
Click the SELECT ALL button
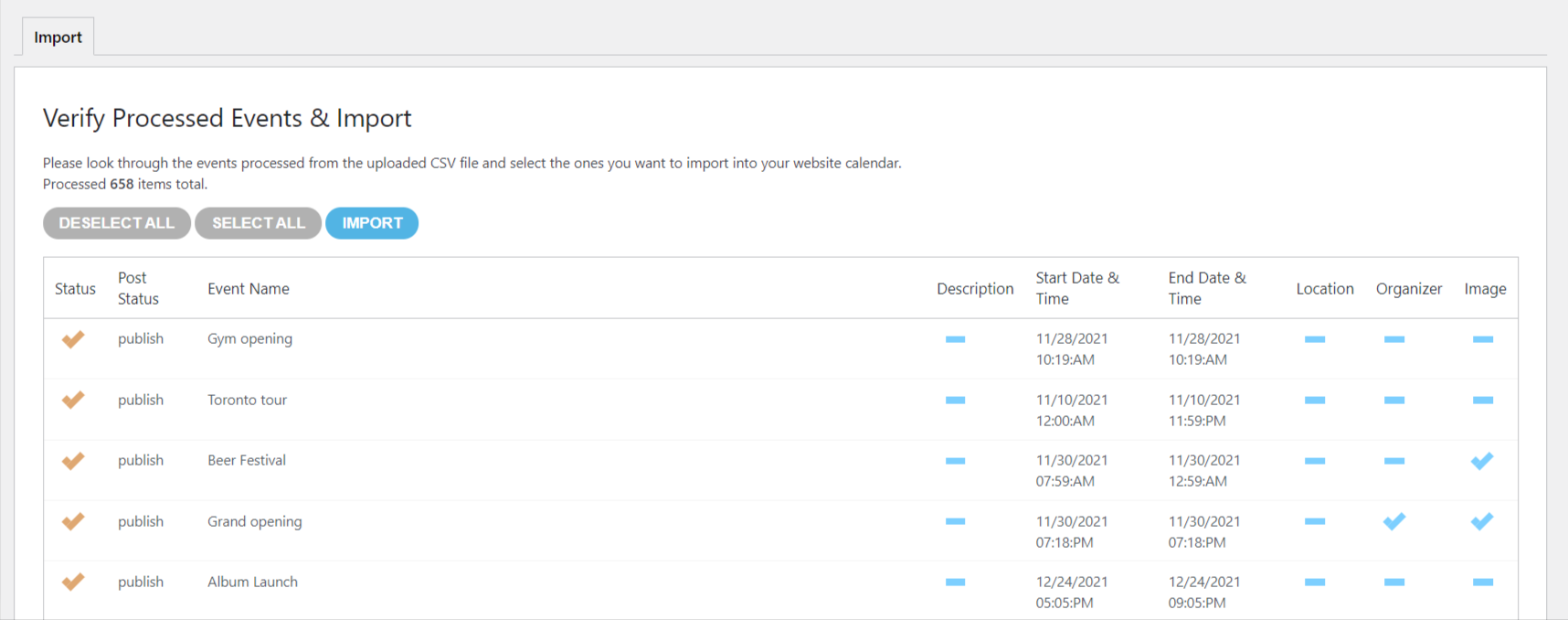pos(259,223)
